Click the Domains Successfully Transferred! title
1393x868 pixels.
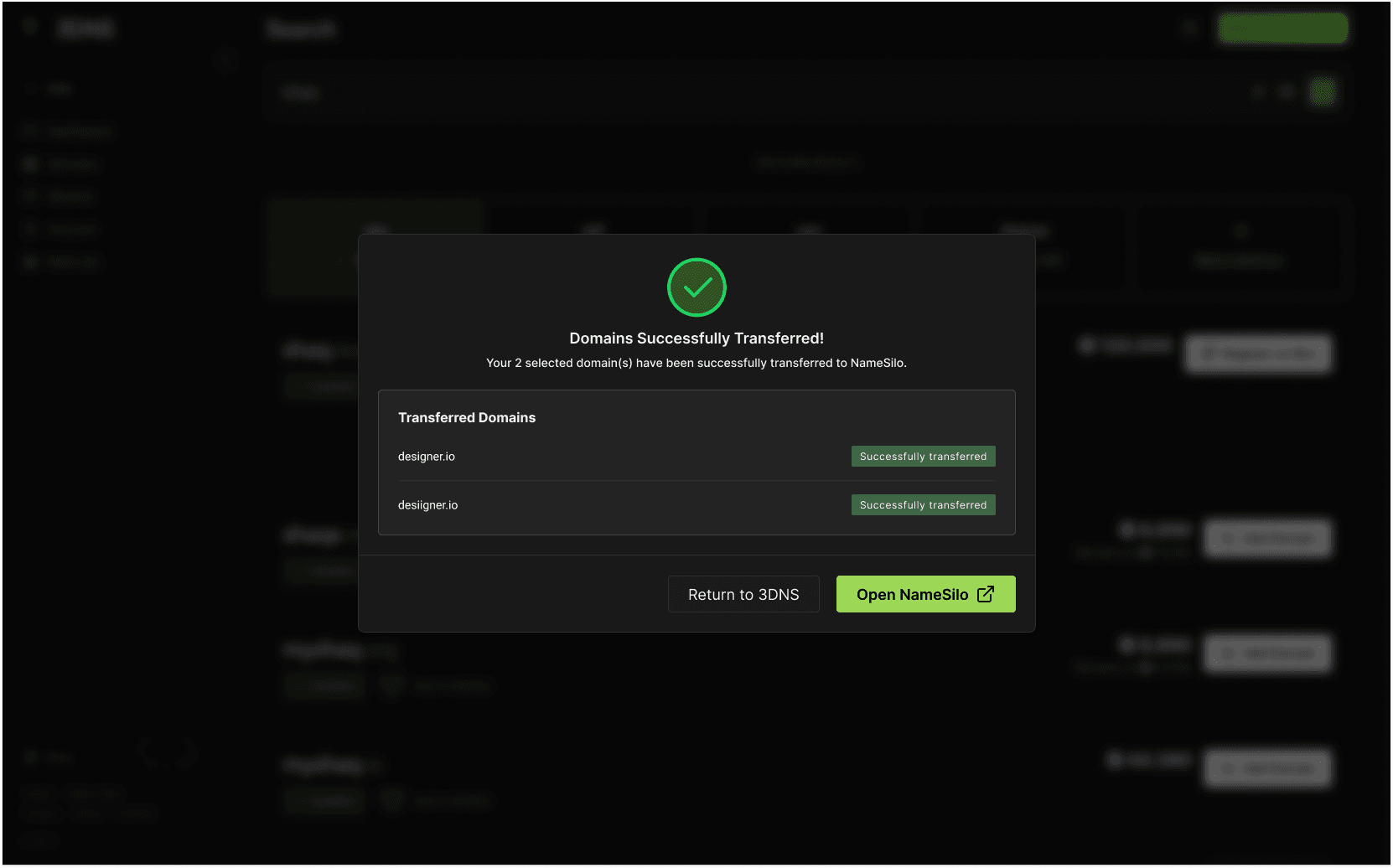[696, 338]
